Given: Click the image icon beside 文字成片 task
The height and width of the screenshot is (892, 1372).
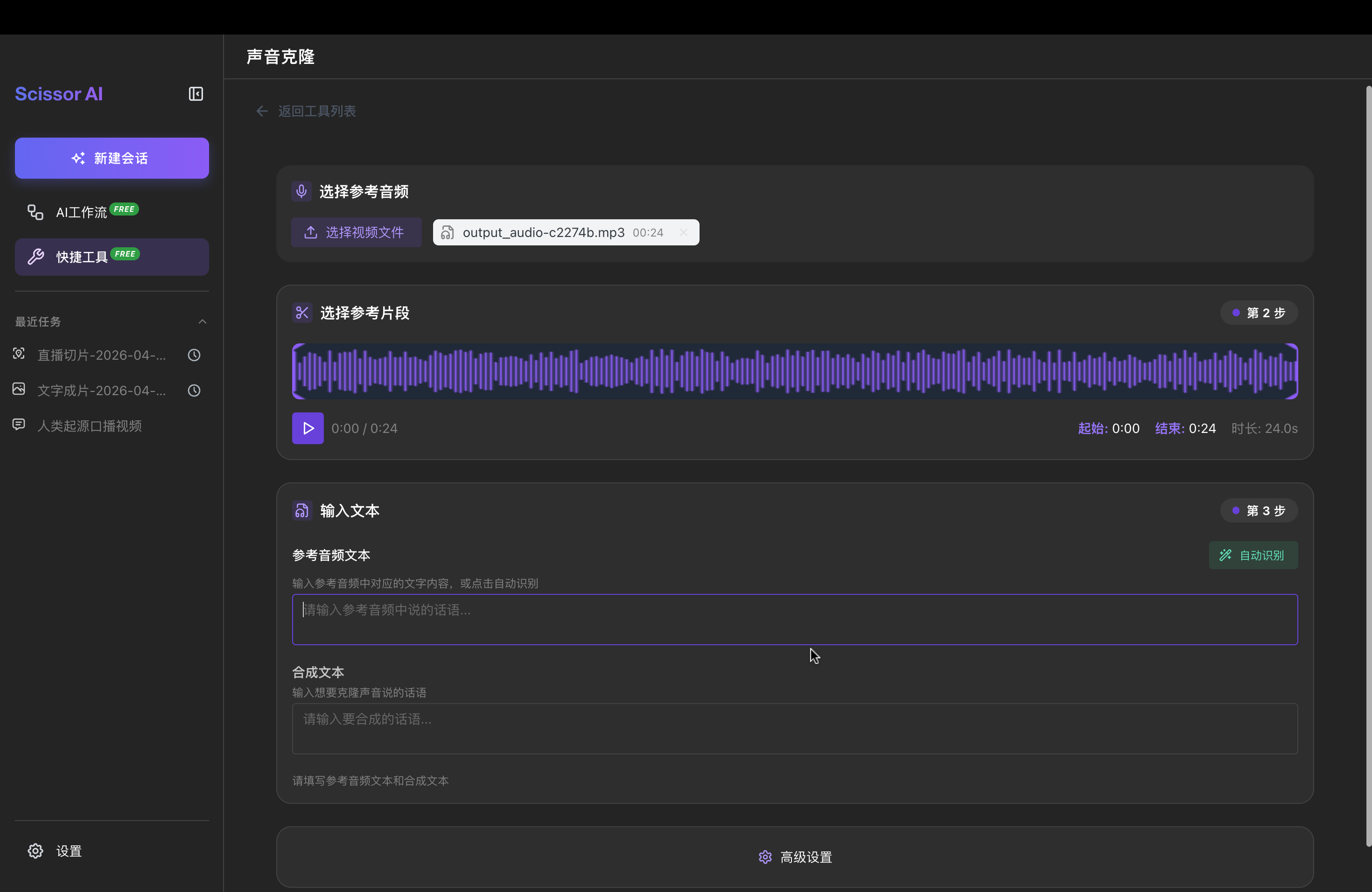Looking at the screenshot, I should [x=18, y=390].
